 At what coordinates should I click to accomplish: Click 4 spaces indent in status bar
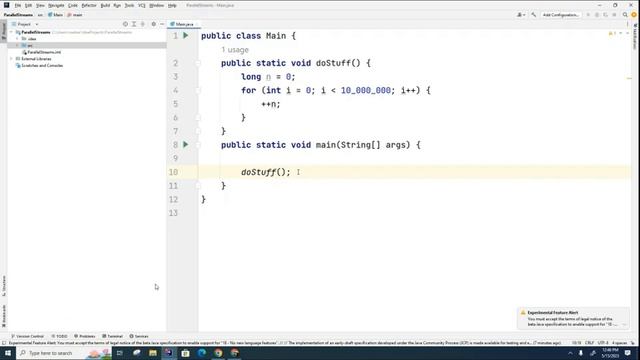619,343
